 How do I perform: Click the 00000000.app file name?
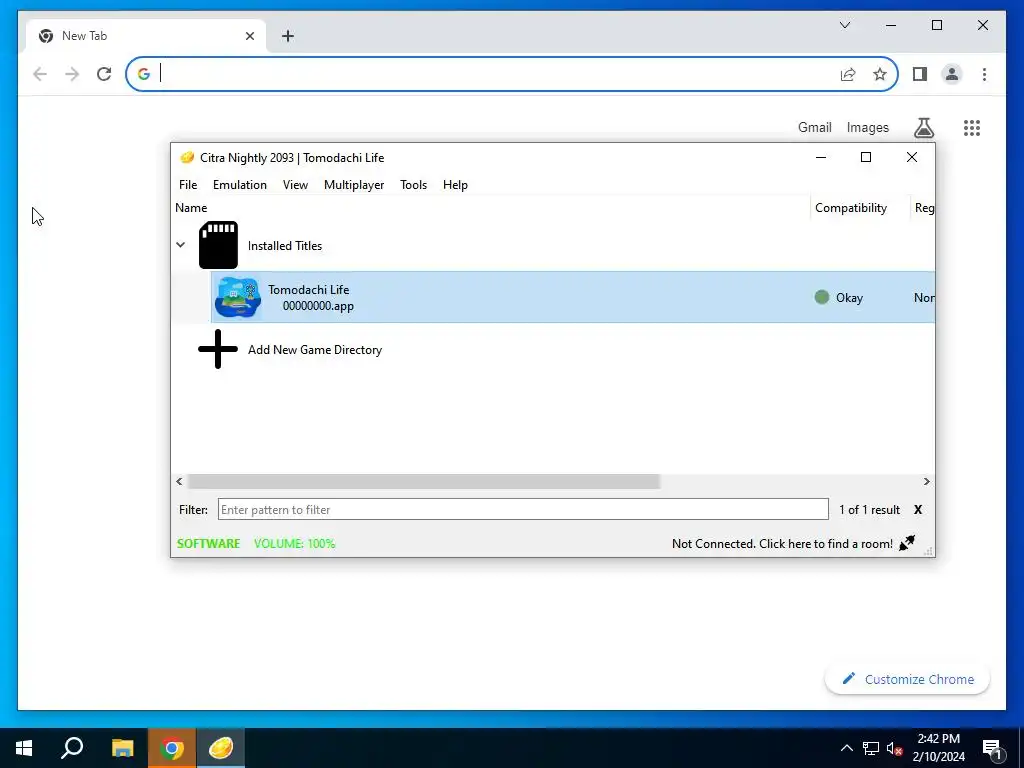point(318,306)
